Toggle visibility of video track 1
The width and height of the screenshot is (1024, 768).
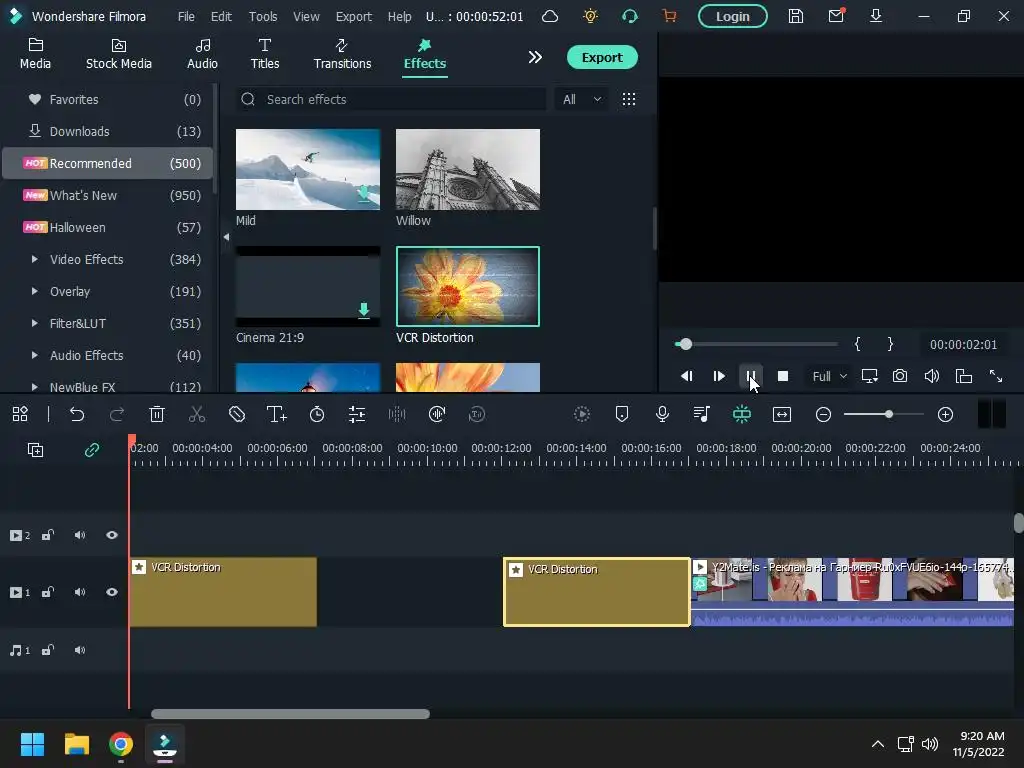click(112, 592)
